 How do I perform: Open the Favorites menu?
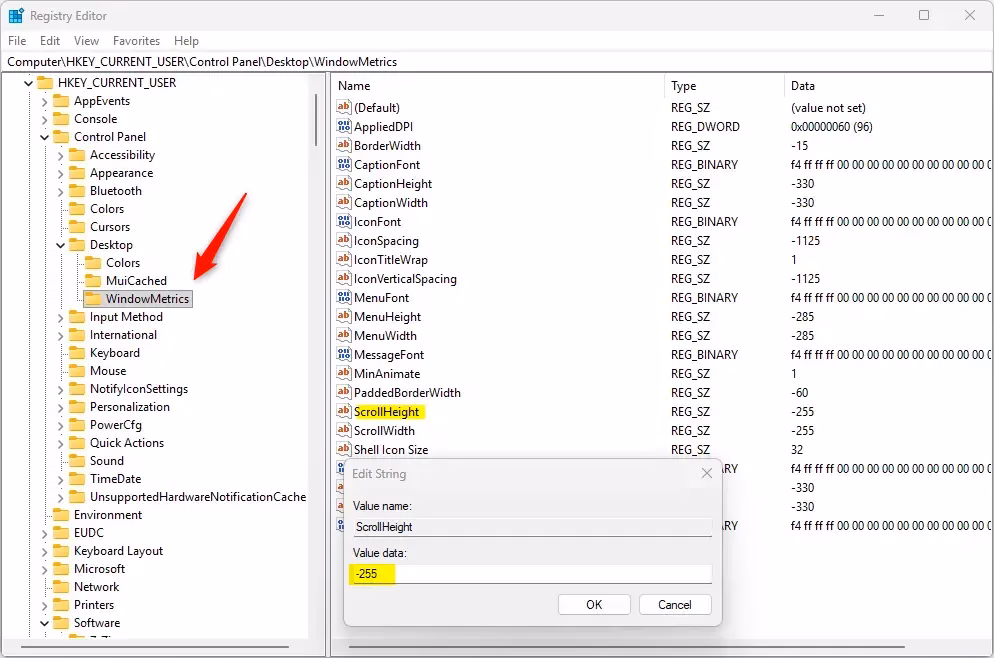136,41
